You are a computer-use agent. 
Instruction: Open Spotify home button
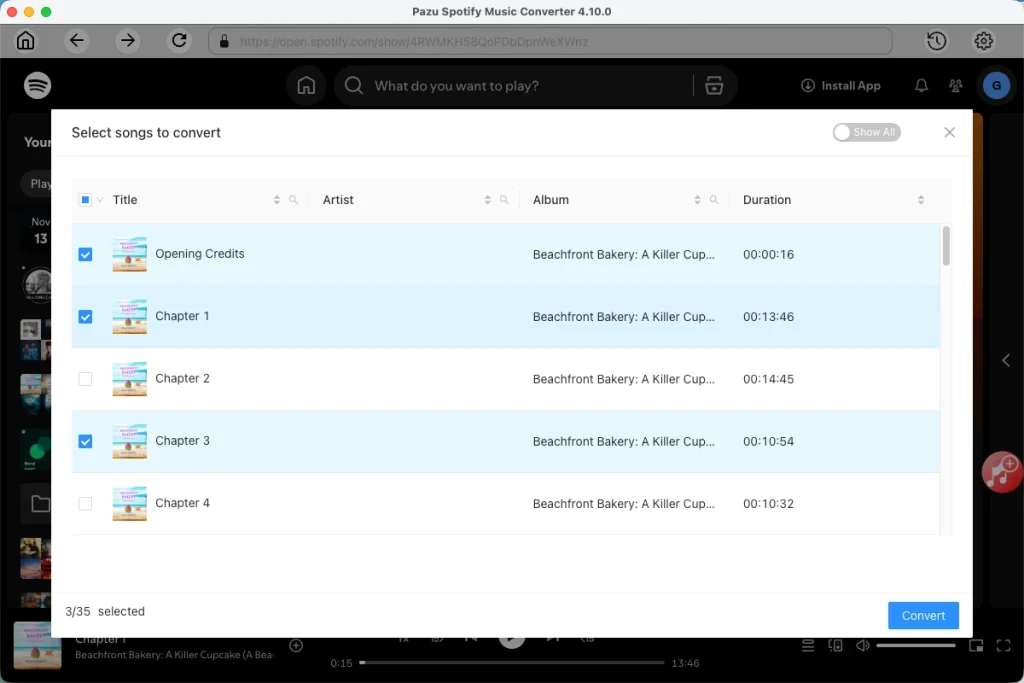(306, 86)
